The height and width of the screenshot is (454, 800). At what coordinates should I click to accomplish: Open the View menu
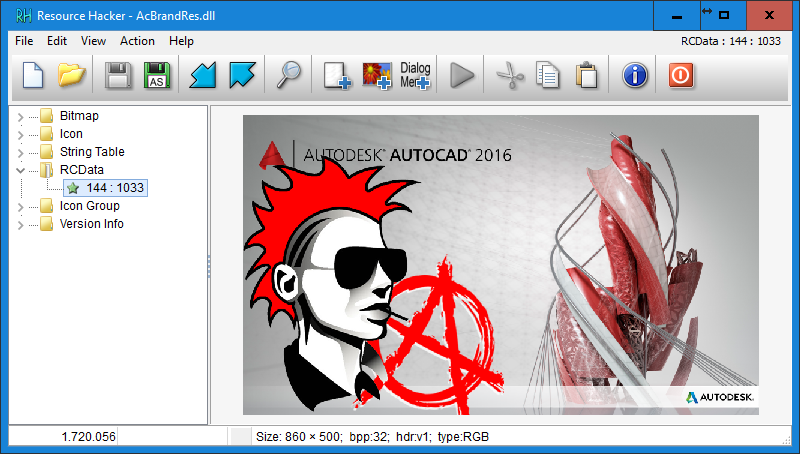point(93,41)
